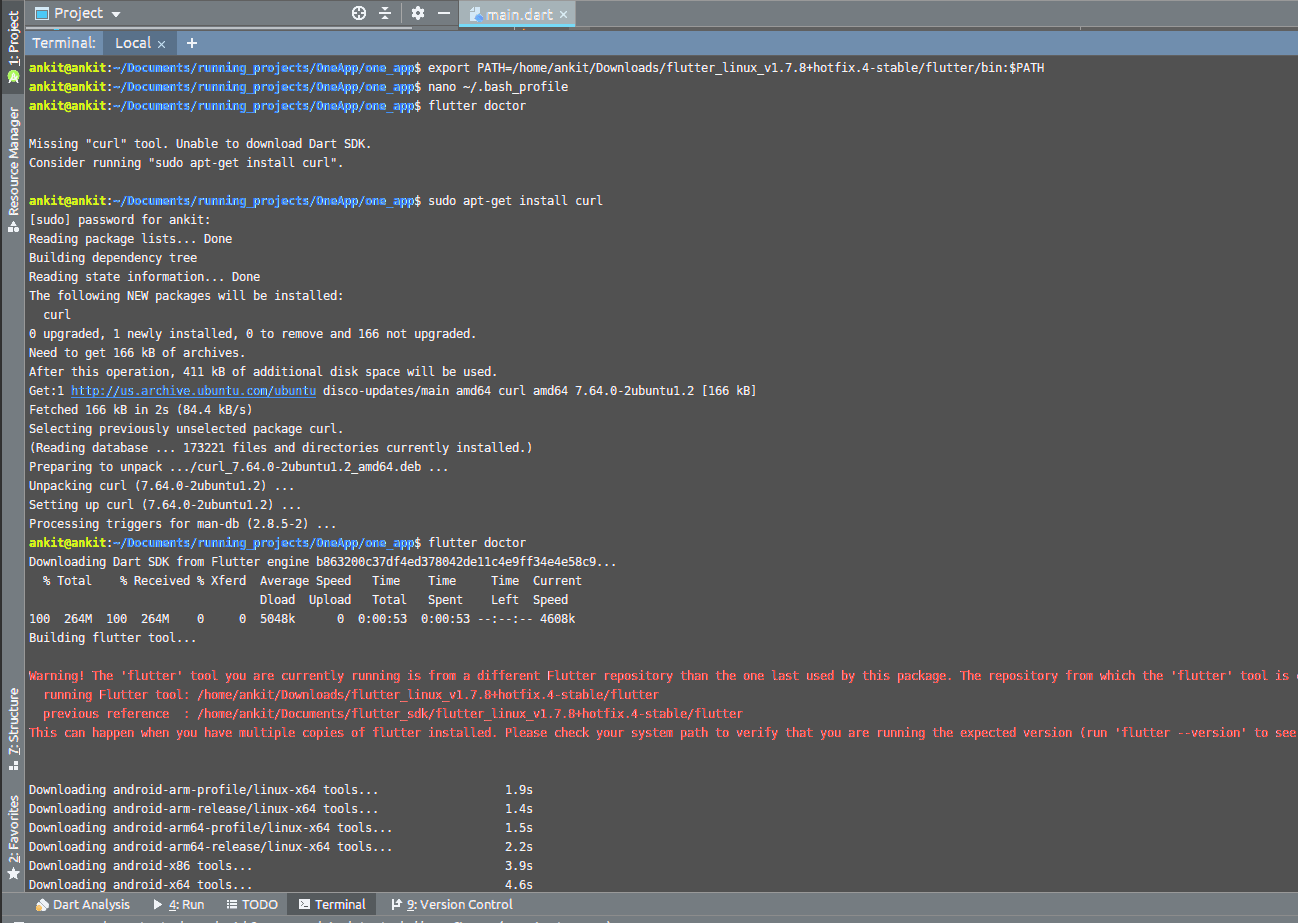Image resolution: width=1298 pixels, height=923 pixels.
Task: Click 'Downloading android-arm64-release/linux-x64 tools' line
Action: (x=211, y=847)
